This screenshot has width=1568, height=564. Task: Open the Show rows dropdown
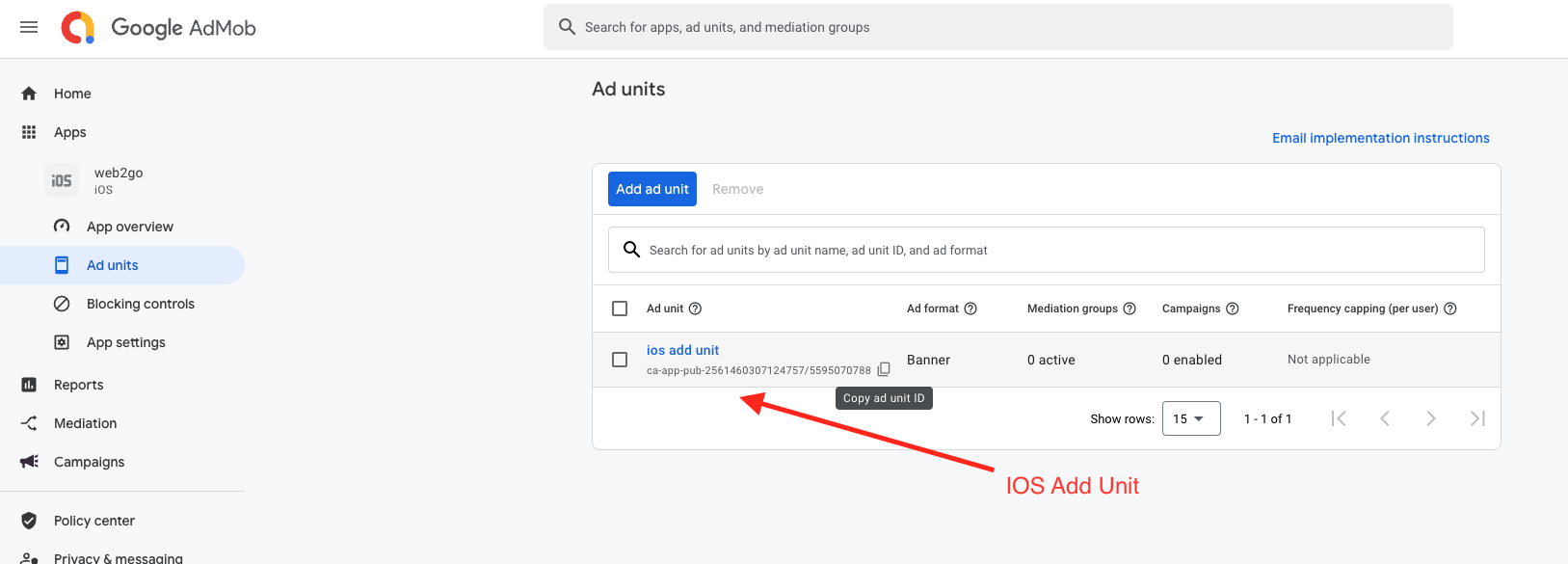pos(1191,418)
